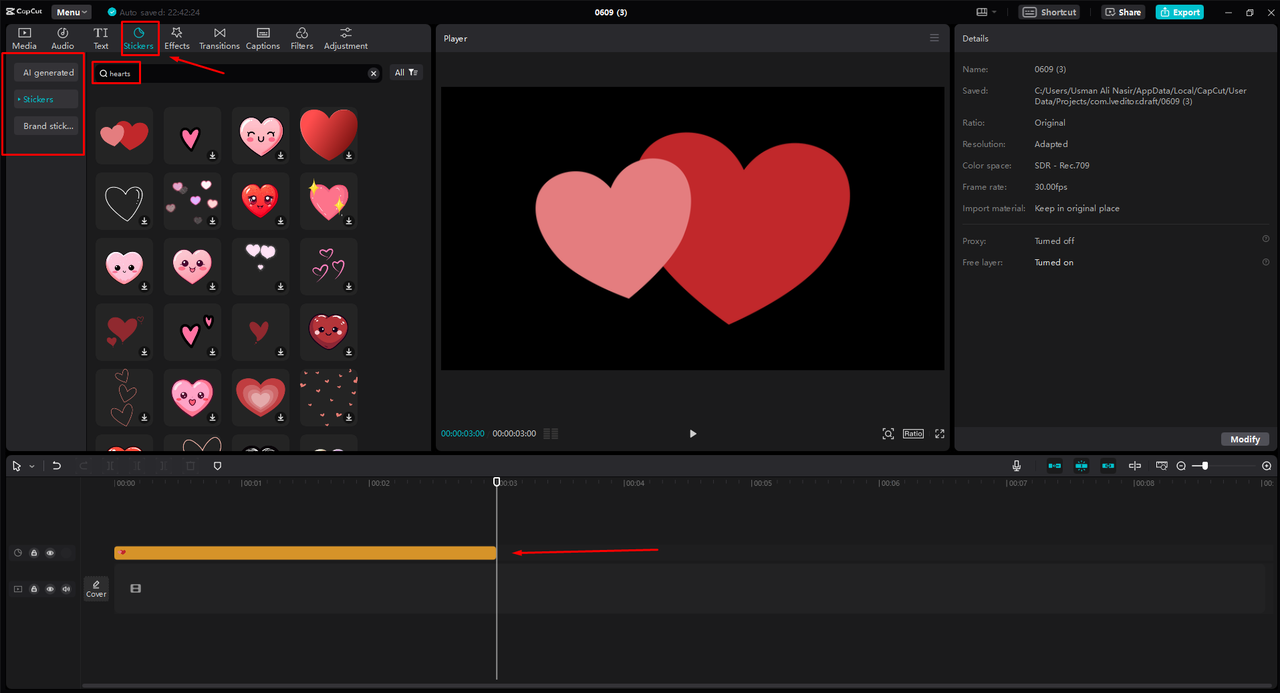Screen dimensions: 1280x693
Task: Select the large glossy red heart sticker
Action: 329,135
